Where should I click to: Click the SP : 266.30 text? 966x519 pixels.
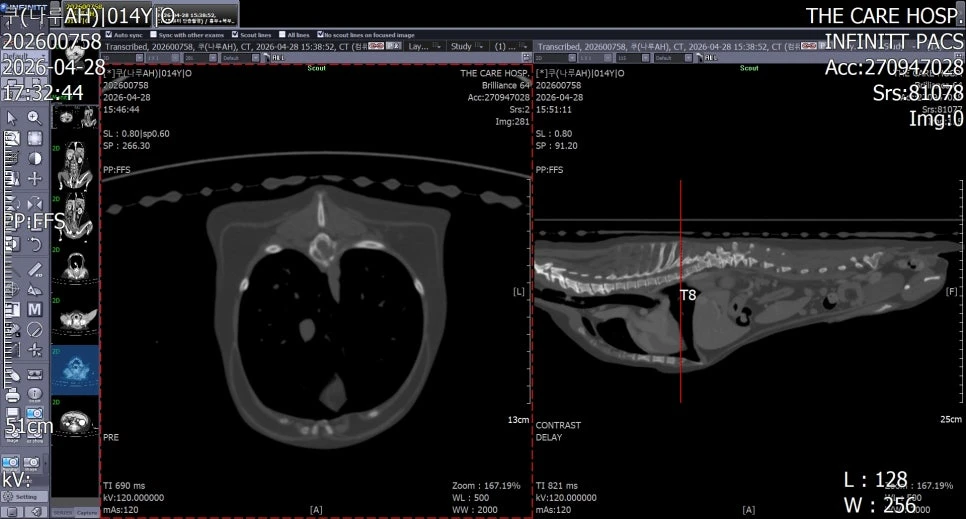point(127,145)
